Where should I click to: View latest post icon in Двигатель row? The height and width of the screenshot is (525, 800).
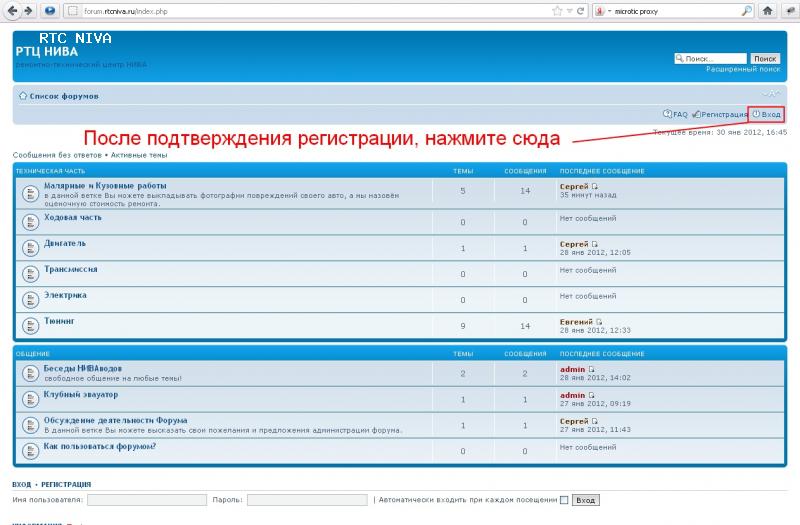[x=594, y=244]
